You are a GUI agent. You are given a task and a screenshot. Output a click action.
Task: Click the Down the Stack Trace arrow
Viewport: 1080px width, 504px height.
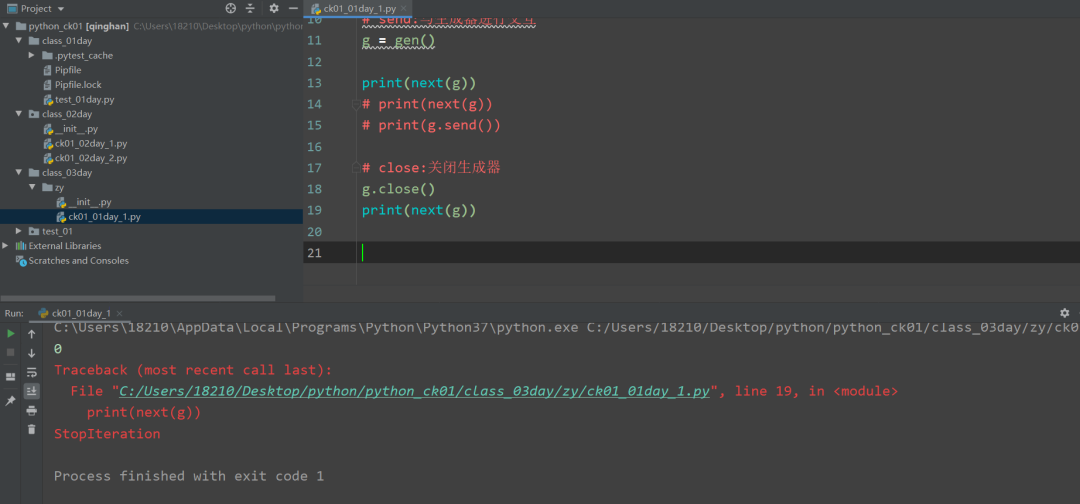[32, 353]
